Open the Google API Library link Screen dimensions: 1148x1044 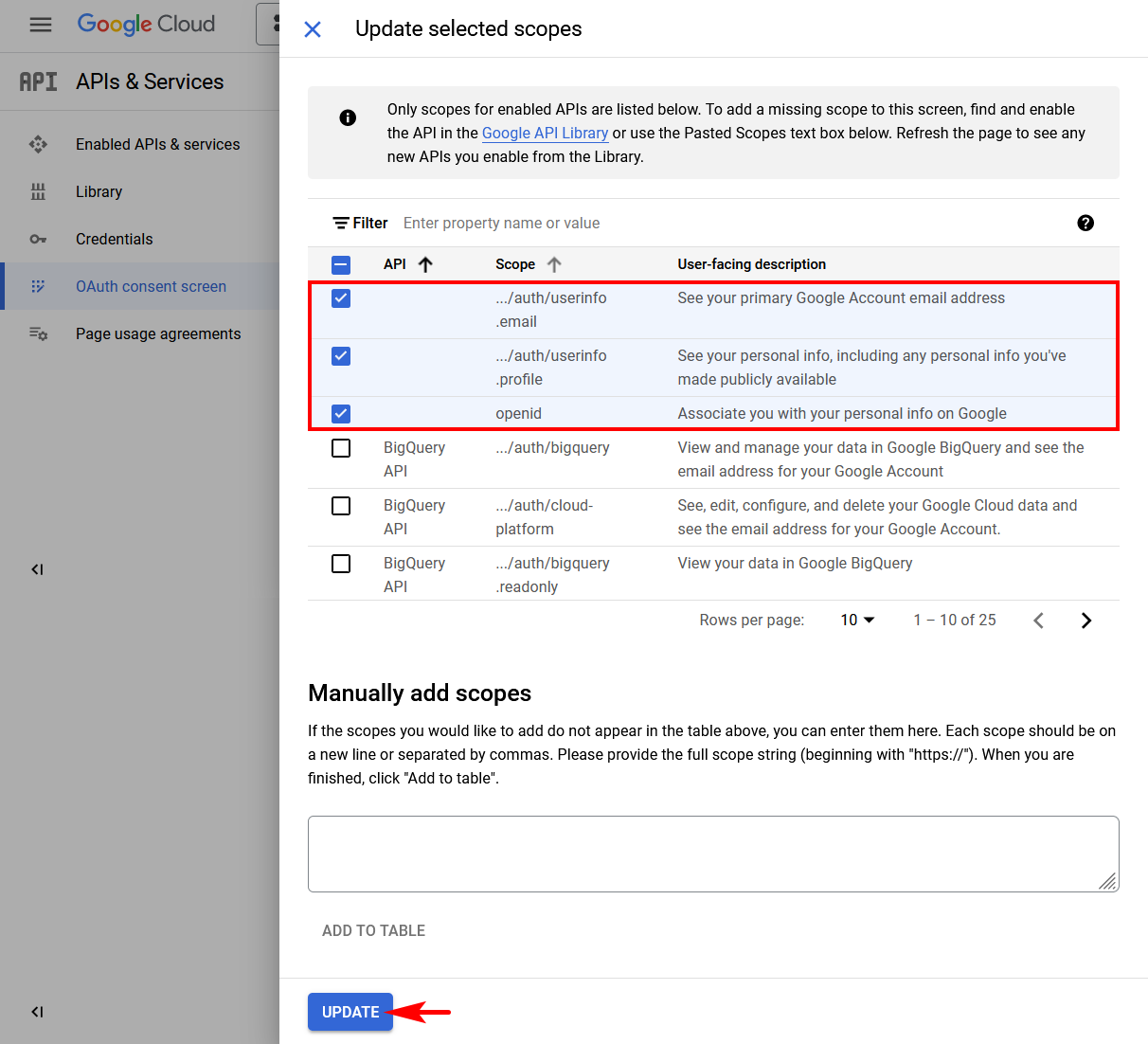click(x=545, y=133)
